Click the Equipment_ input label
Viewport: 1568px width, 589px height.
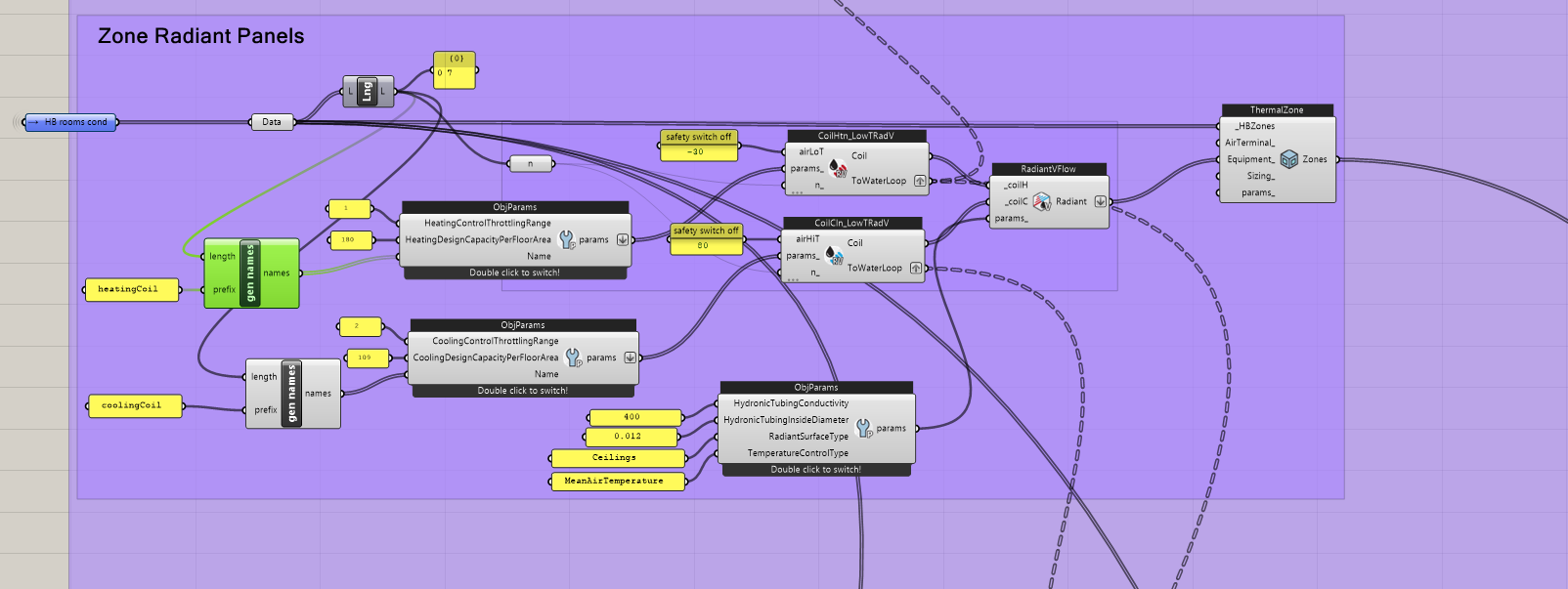1251,159
